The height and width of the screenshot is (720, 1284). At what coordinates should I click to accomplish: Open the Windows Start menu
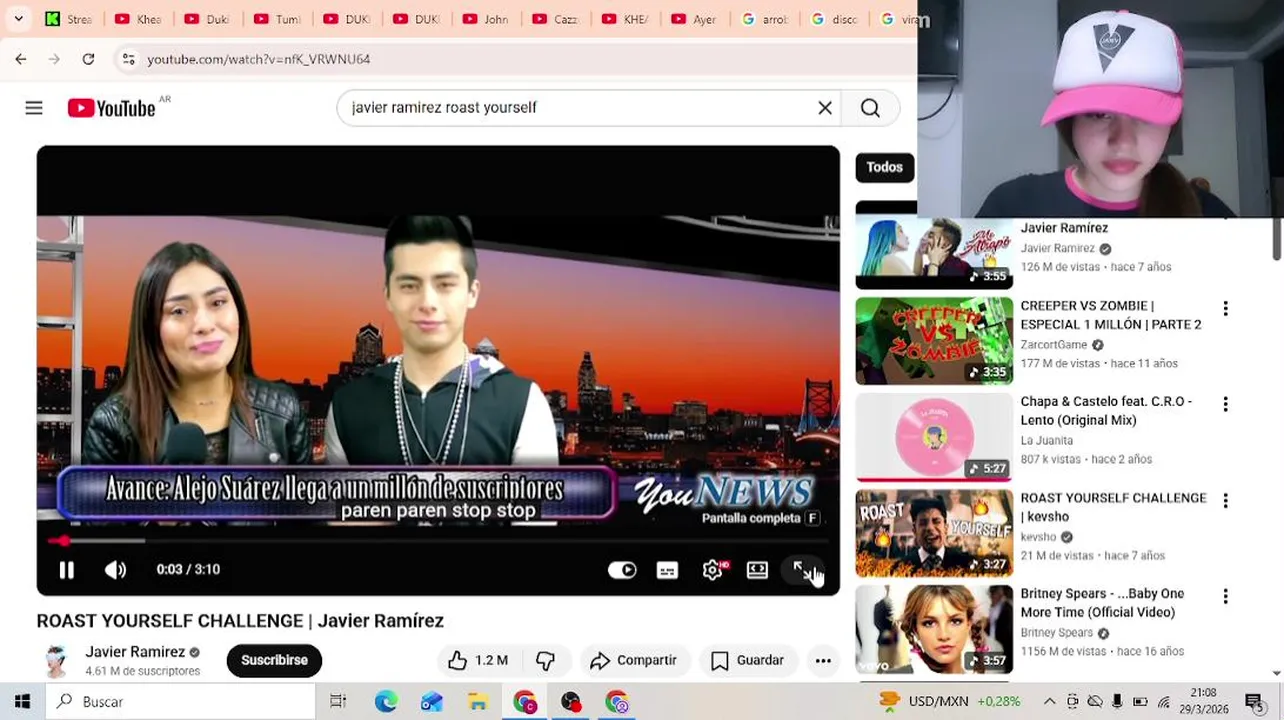tap(22, 701)
